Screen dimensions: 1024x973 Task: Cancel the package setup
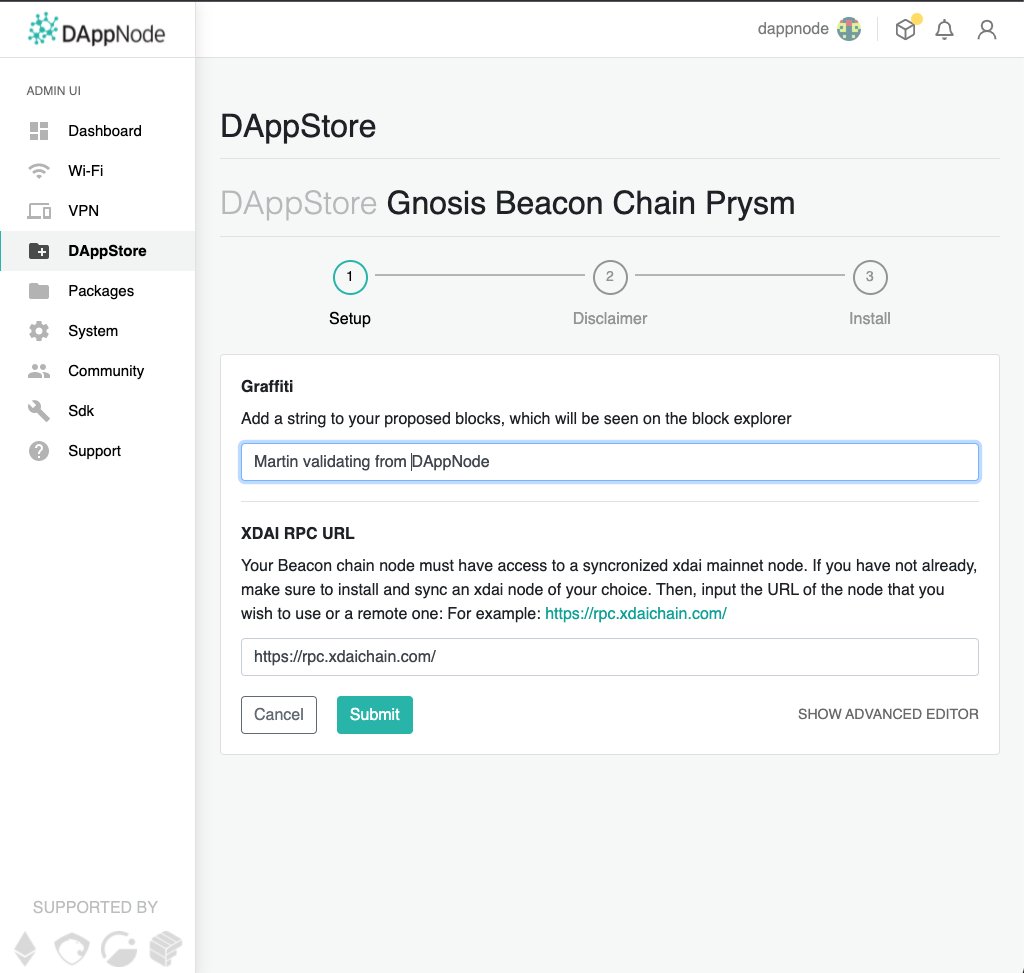click(x=279, y=714)
